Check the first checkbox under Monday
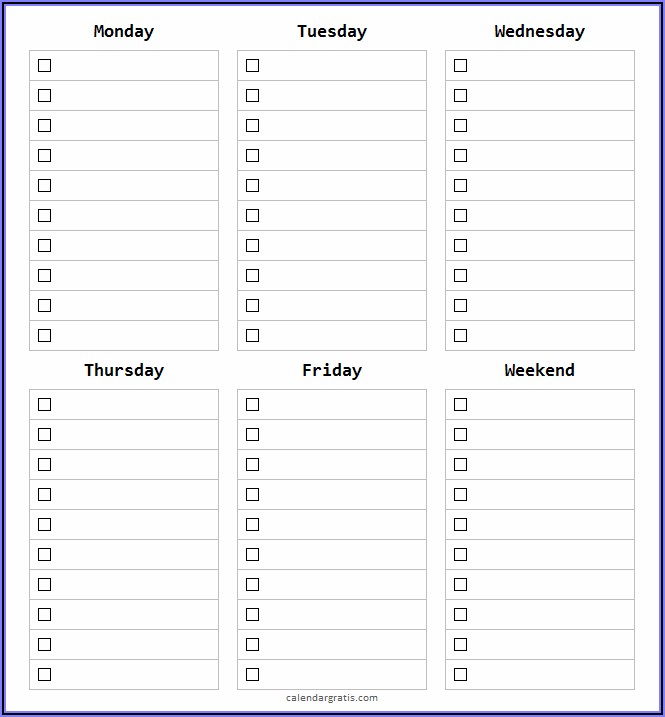The image size is (665, 717). pyautogui.click(x=44, y=66)
